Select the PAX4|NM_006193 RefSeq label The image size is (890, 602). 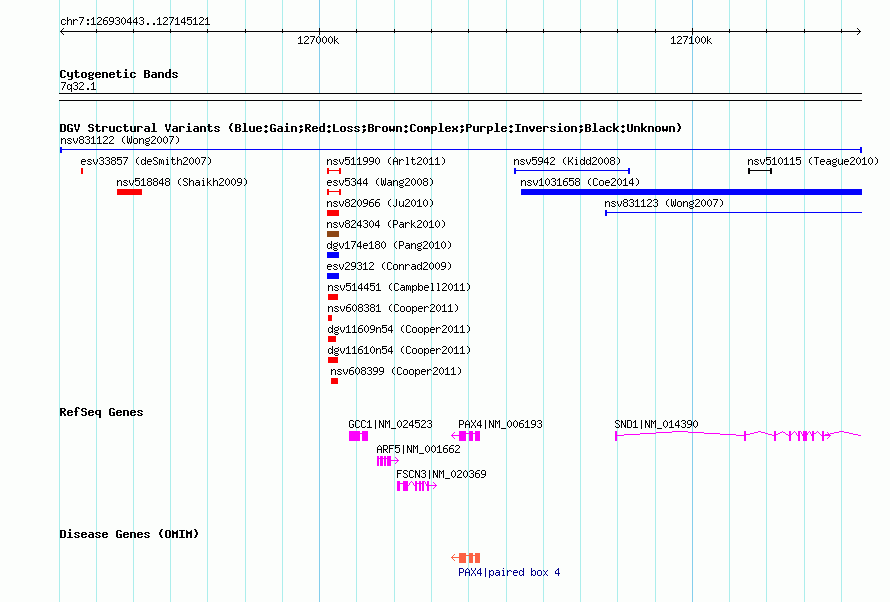point(500,424)
